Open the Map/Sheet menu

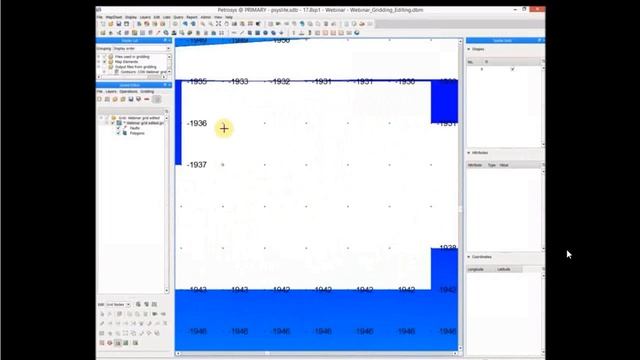pos(114,17)
